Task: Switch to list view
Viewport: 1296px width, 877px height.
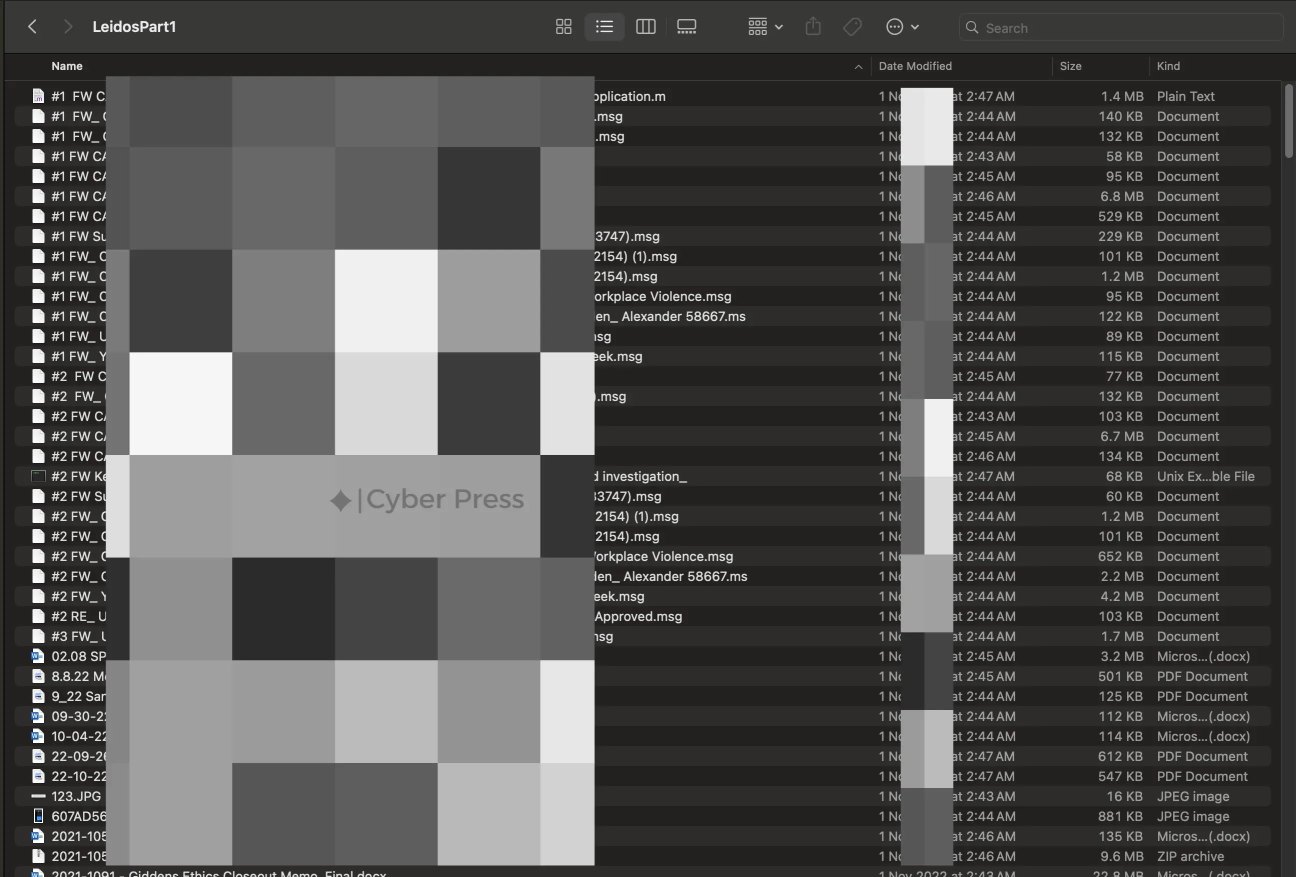Action: pyautogui.click(x=604, y=27)
